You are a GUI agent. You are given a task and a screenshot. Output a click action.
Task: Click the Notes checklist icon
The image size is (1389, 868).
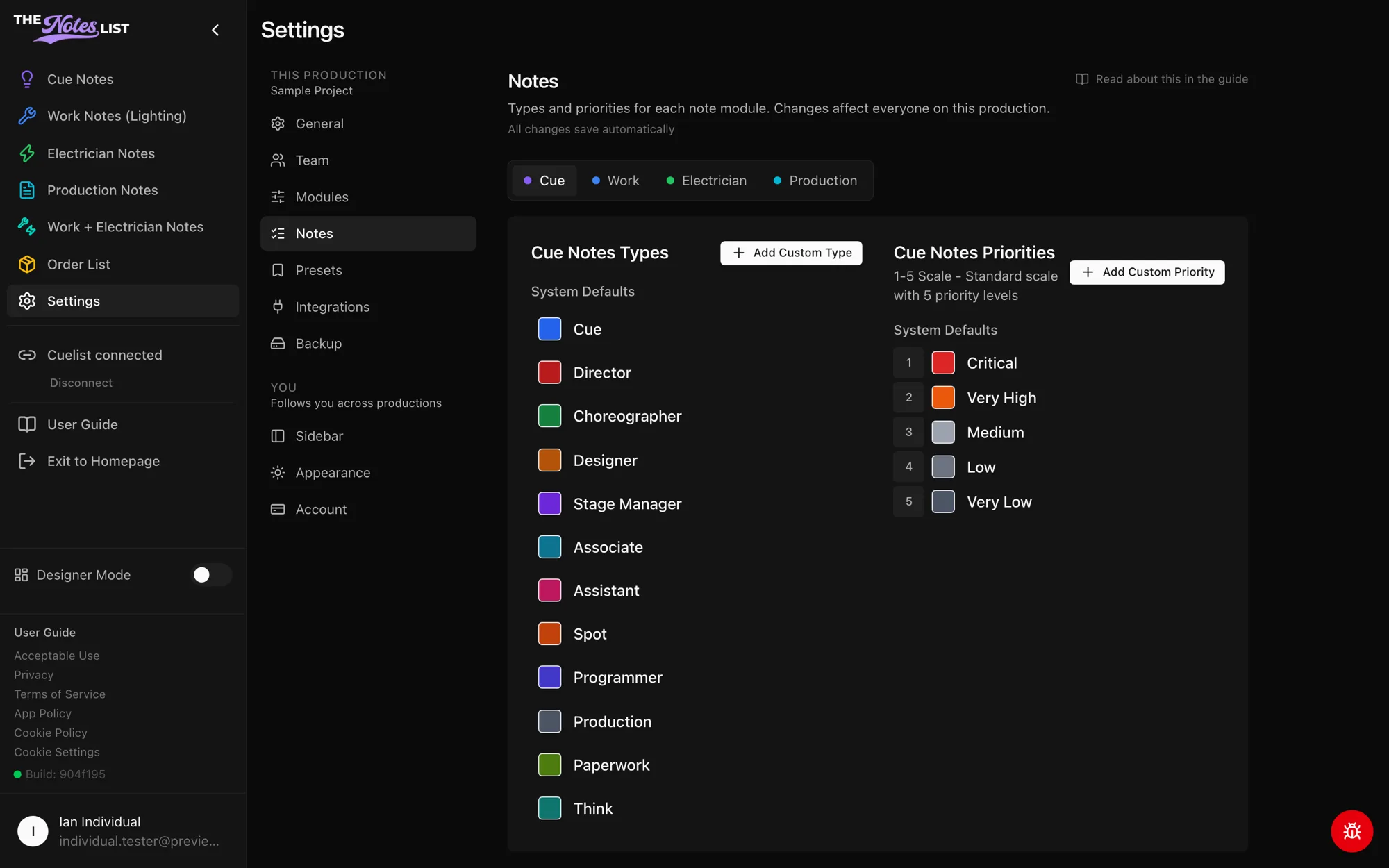pos(278,234)
